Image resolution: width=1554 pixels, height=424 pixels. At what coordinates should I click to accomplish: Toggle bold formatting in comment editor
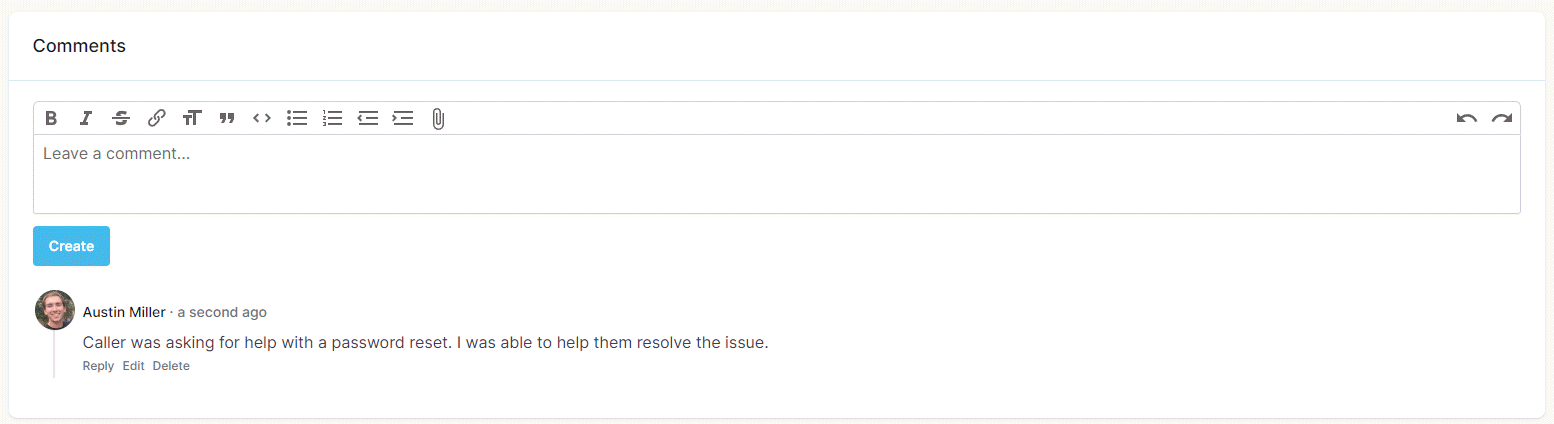[x=51, y=118]
